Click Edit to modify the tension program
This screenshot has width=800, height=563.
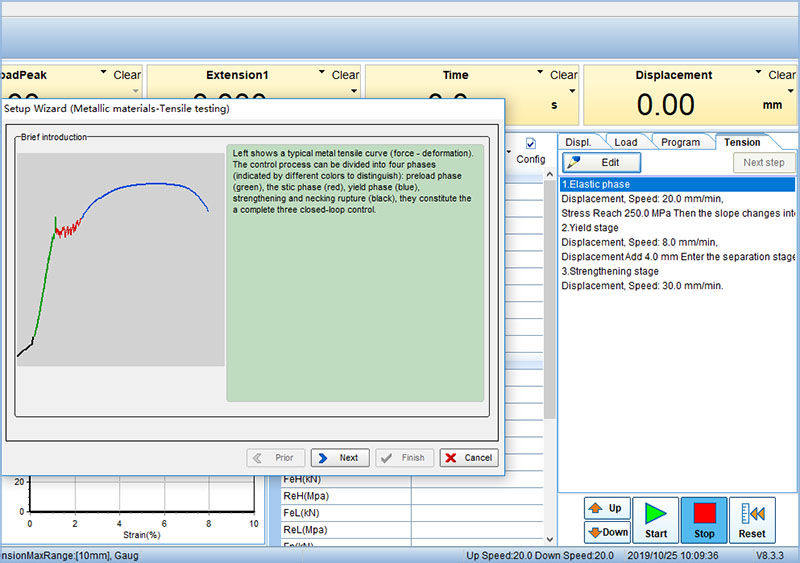[x=601, y=162]
